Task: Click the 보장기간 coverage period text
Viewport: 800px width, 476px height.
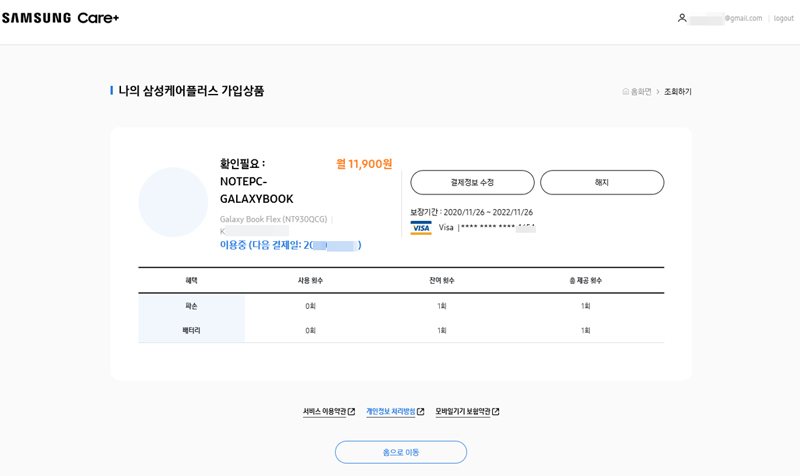Action: tap(471, 212)
